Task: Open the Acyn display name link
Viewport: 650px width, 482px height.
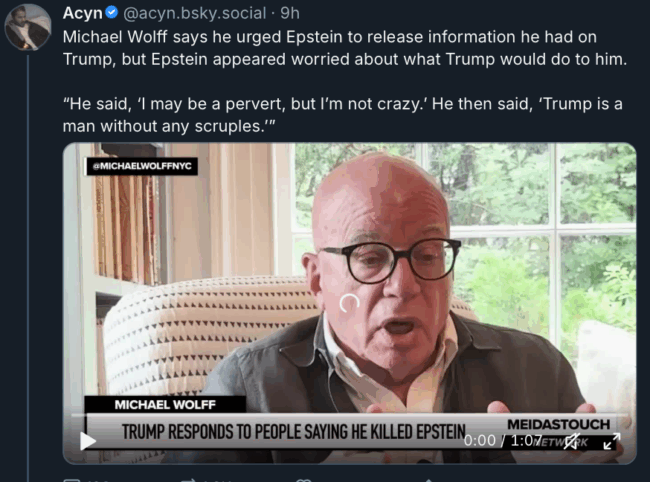Action: [82, 13]
